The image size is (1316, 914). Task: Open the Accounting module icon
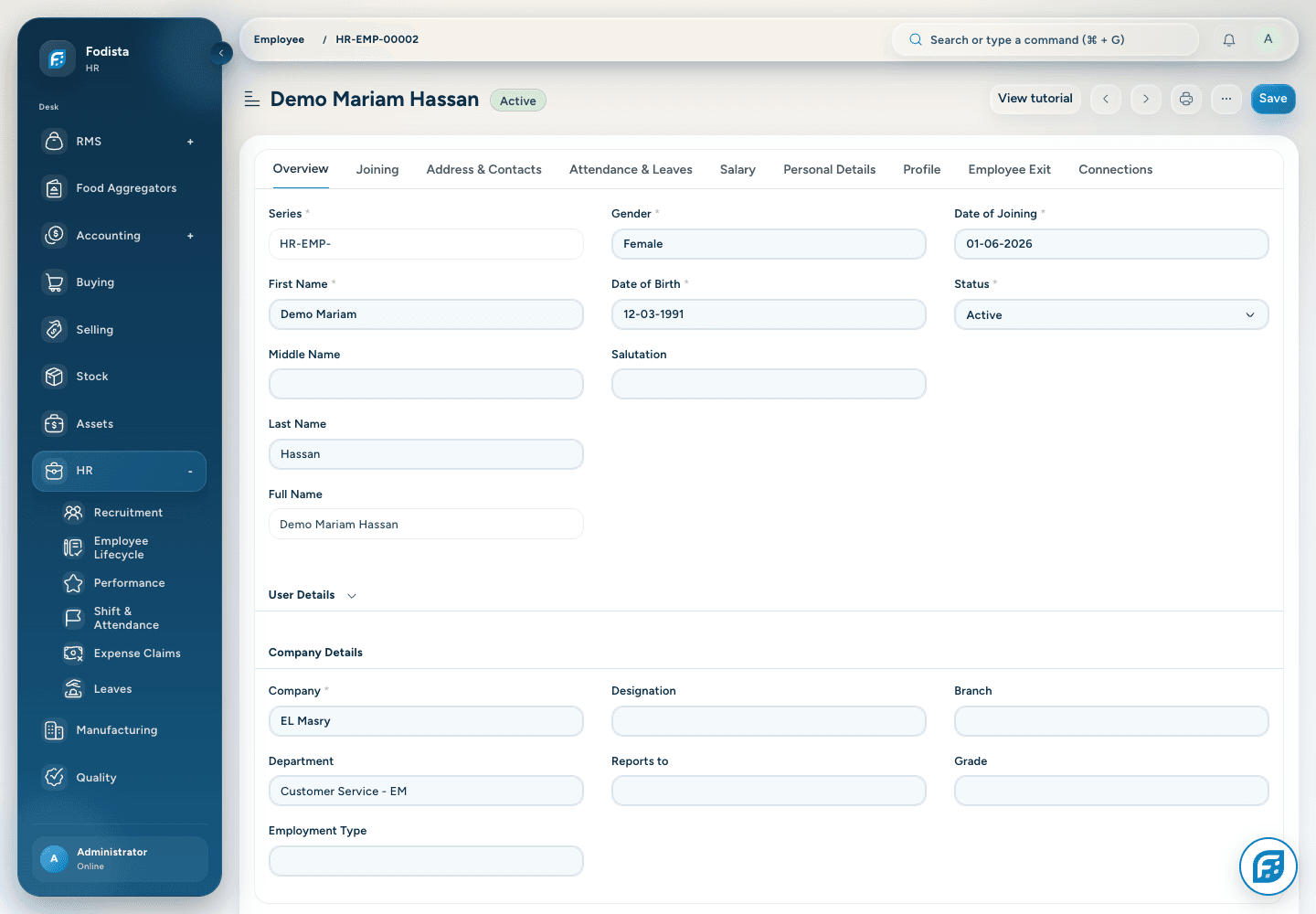[x=55, y=235]
